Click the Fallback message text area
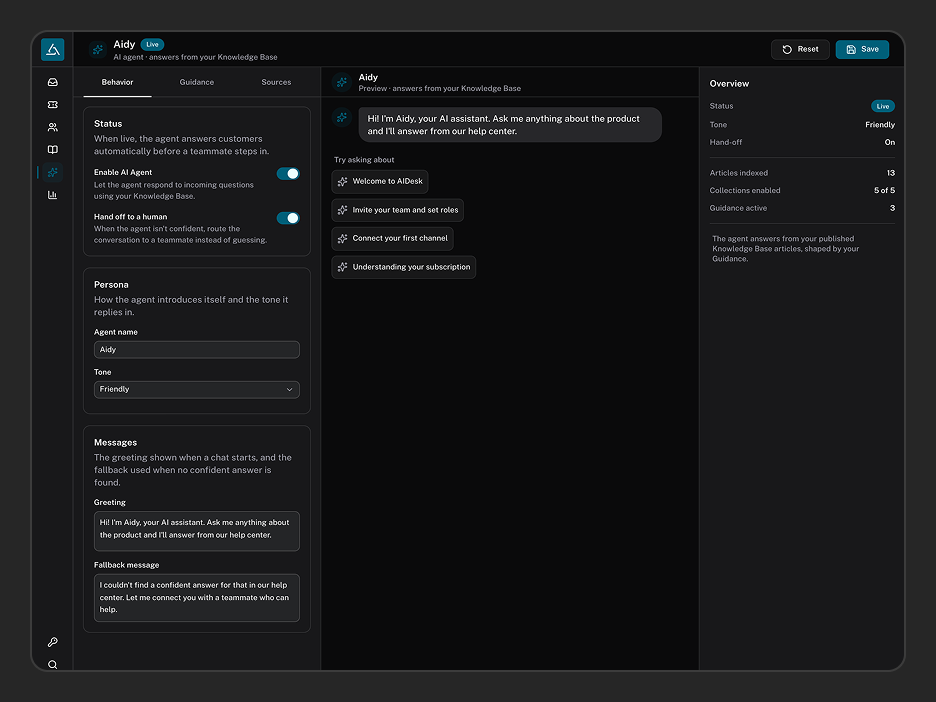 coord(196,598)
